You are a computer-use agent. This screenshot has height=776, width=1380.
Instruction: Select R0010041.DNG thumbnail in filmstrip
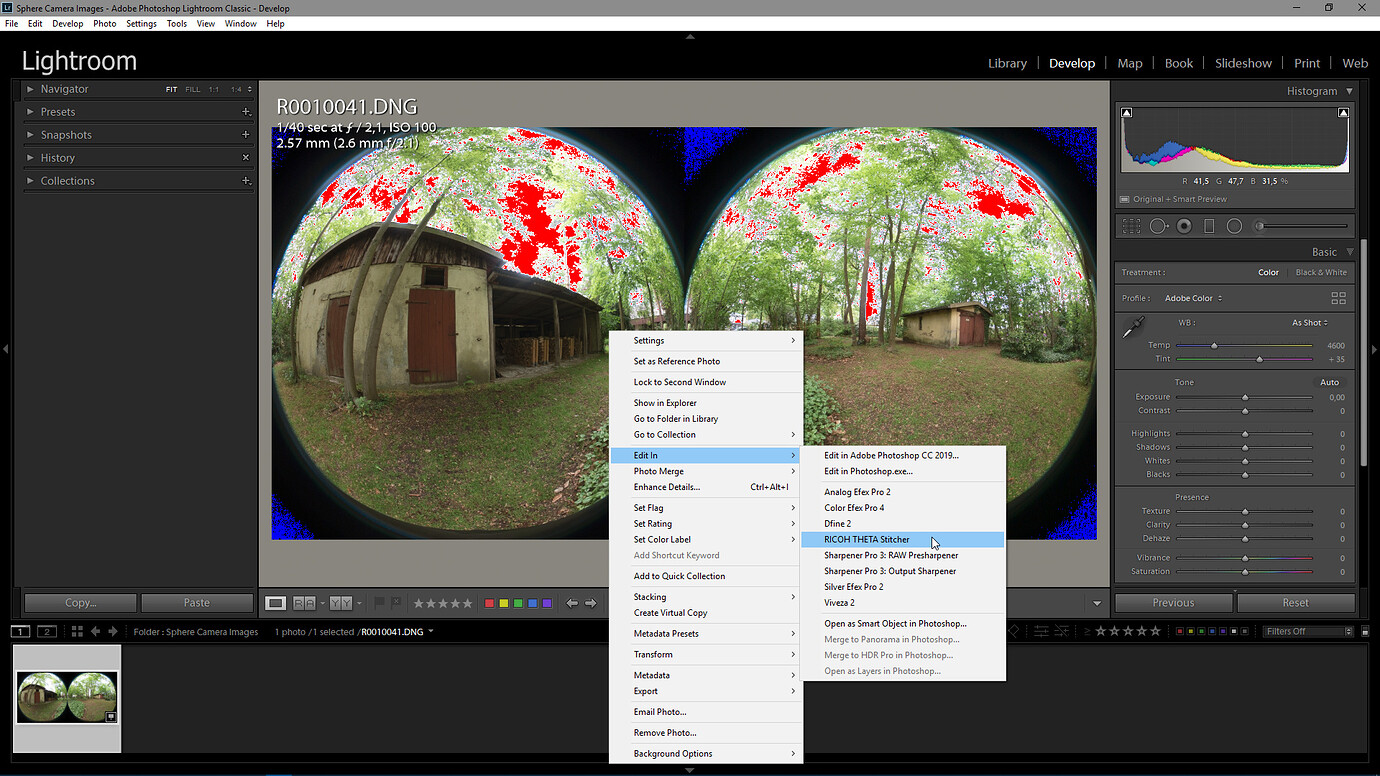point(67,697)
